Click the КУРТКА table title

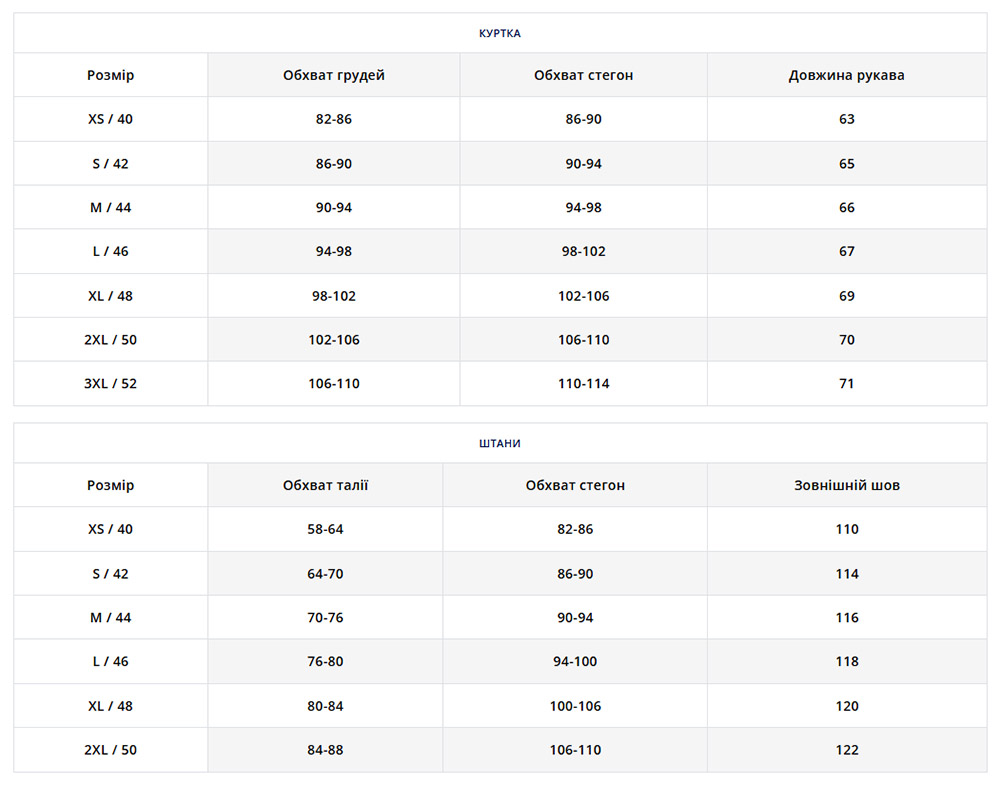click(x=499, y=33)
